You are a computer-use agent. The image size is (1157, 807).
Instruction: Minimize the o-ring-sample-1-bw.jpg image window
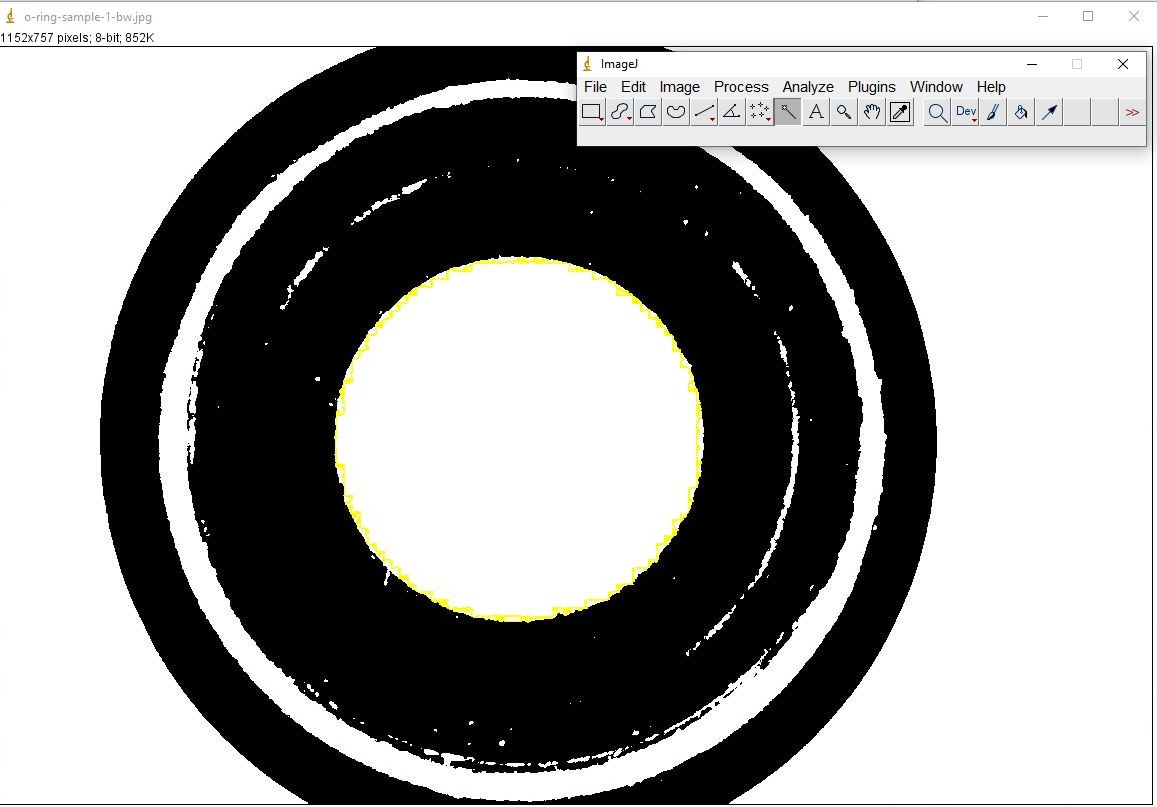[1043, 16]
